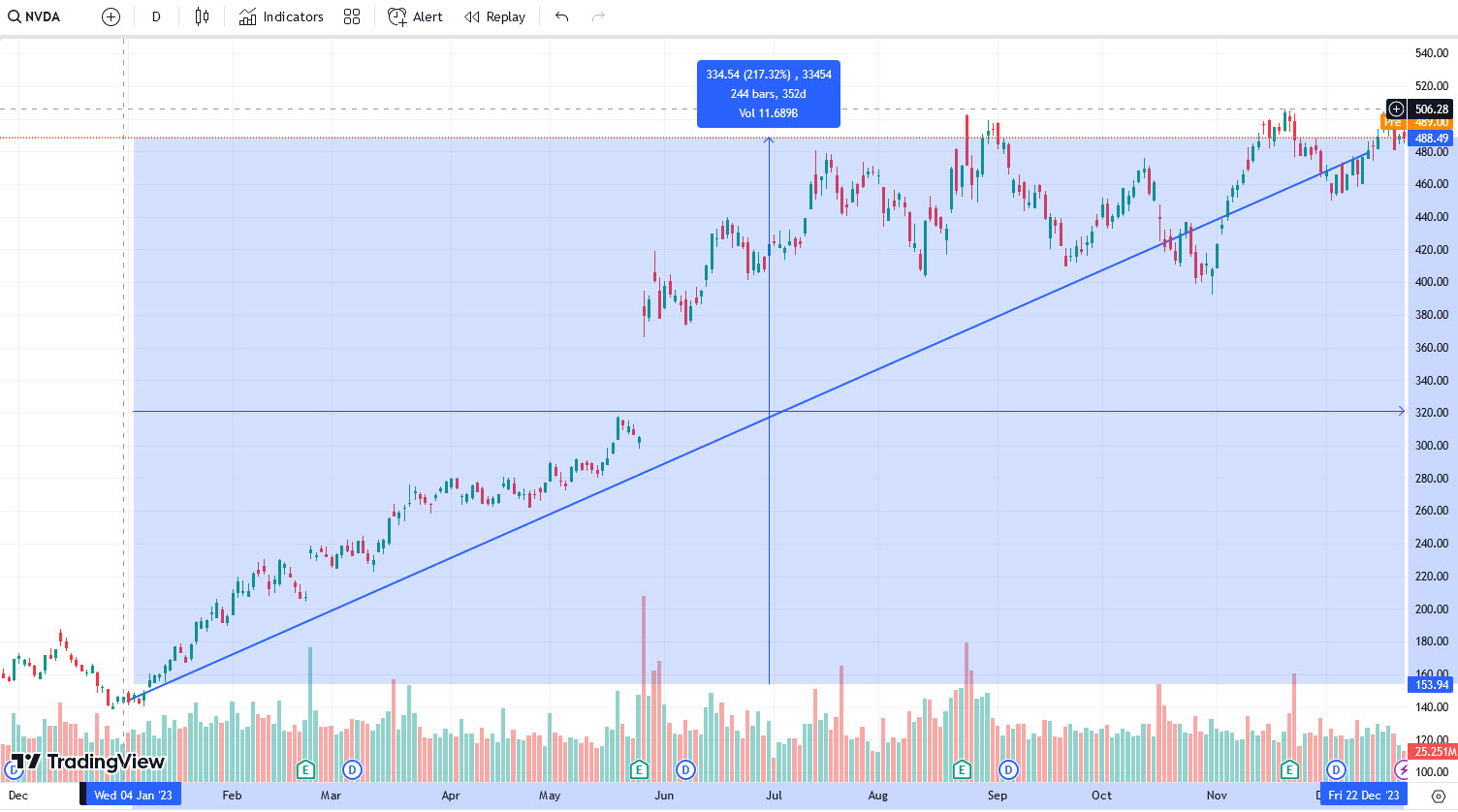
Task: Open the candlestick chart type selector
Action: coord(202,16)
